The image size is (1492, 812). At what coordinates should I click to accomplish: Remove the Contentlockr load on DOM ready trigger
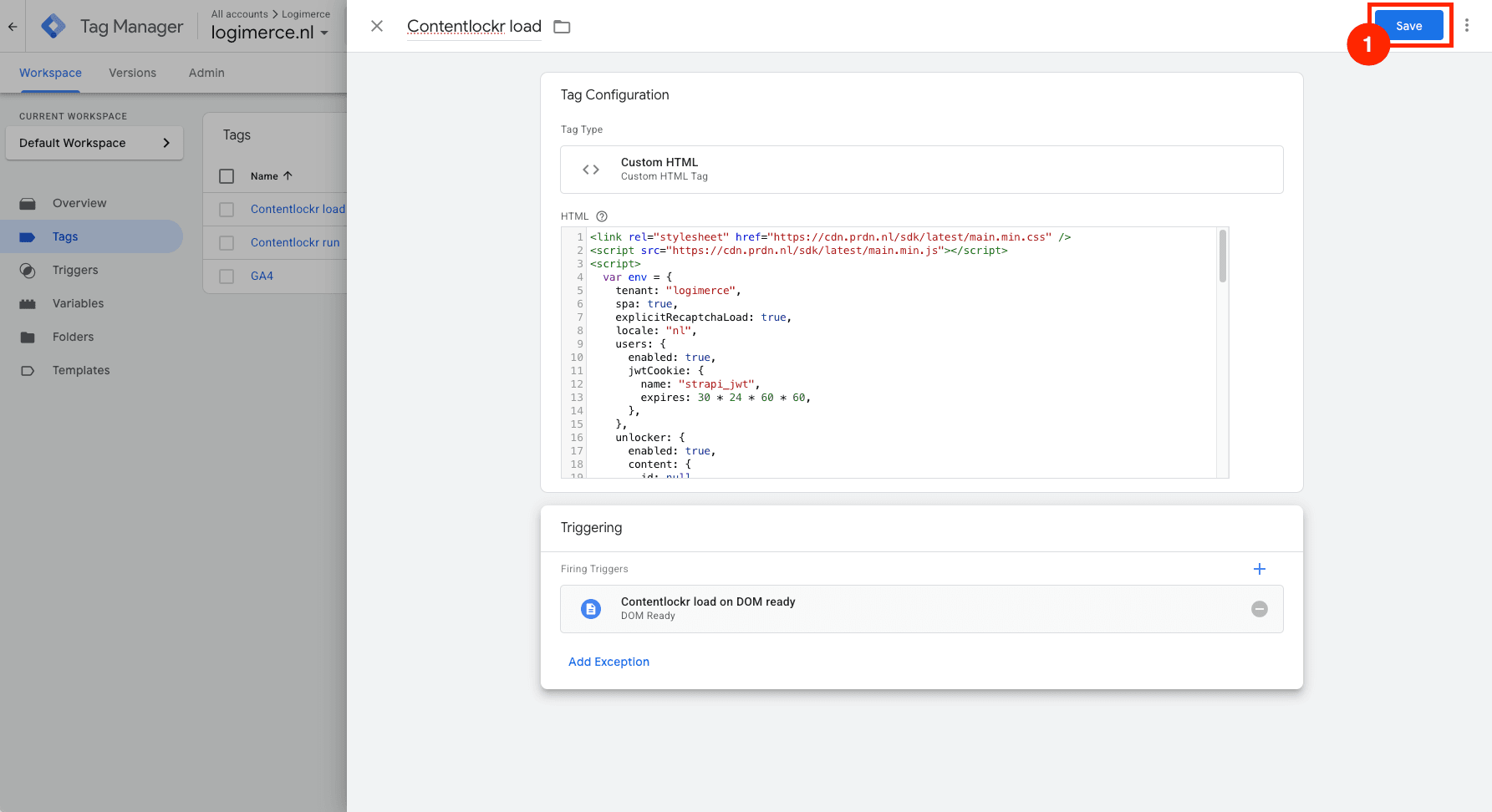[x=1260, y=609]
